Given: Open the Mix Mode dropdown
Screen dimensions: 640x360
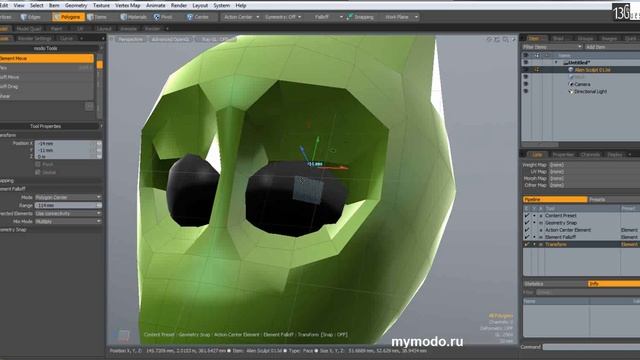Looking at the screenshot, I should [68, 221].
